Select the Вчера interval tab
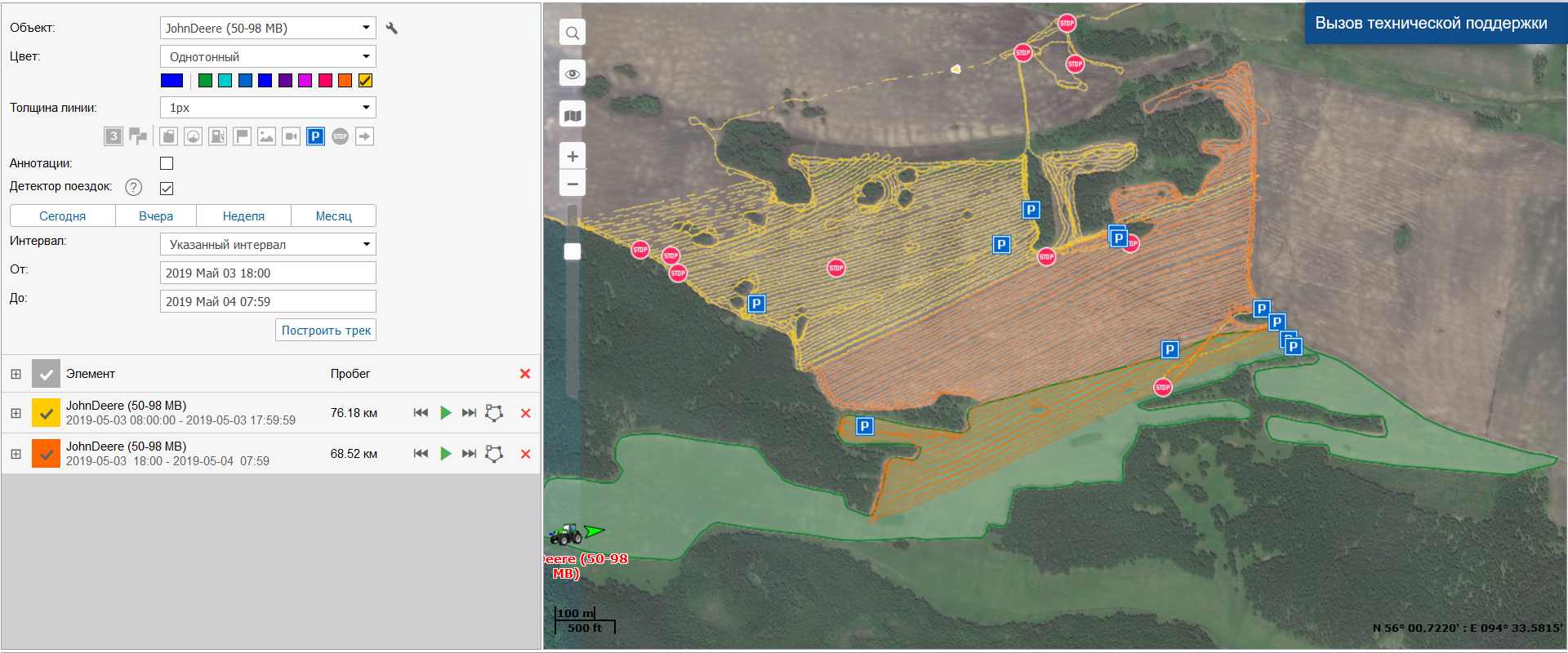This screenshot has height=653, width=1568. tap(156, 216)
